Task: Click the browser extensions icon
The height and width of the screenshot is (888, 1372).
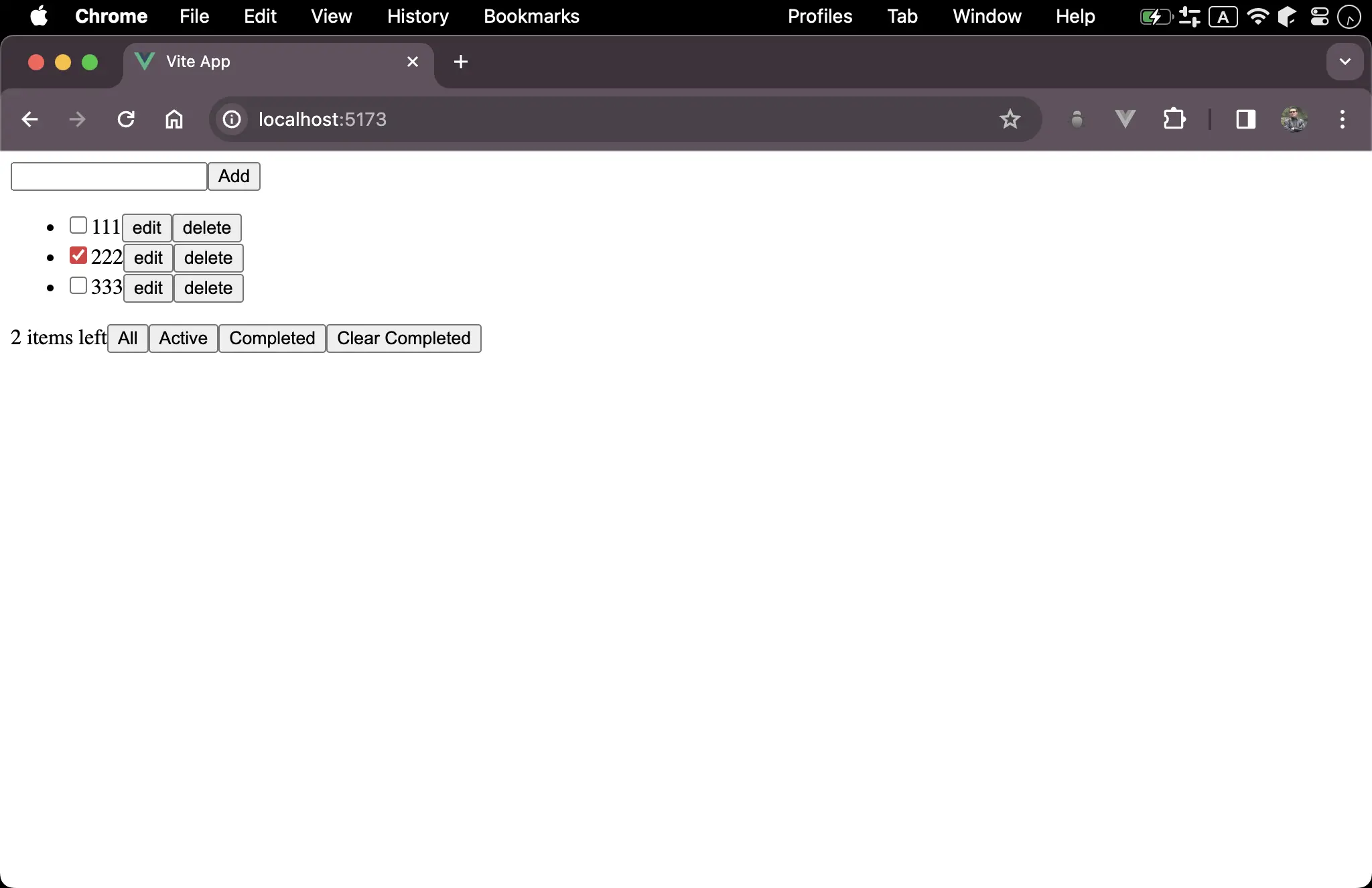Action: point(1175,119)
